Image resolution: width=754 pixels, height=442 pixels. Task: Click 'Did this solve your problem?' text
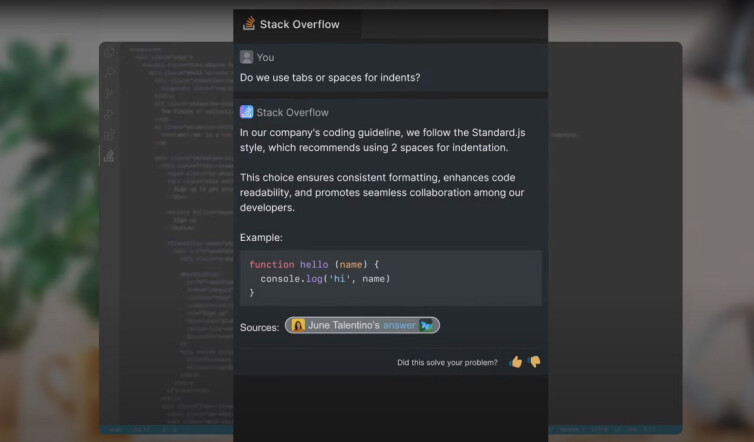(x=447, y=363)
